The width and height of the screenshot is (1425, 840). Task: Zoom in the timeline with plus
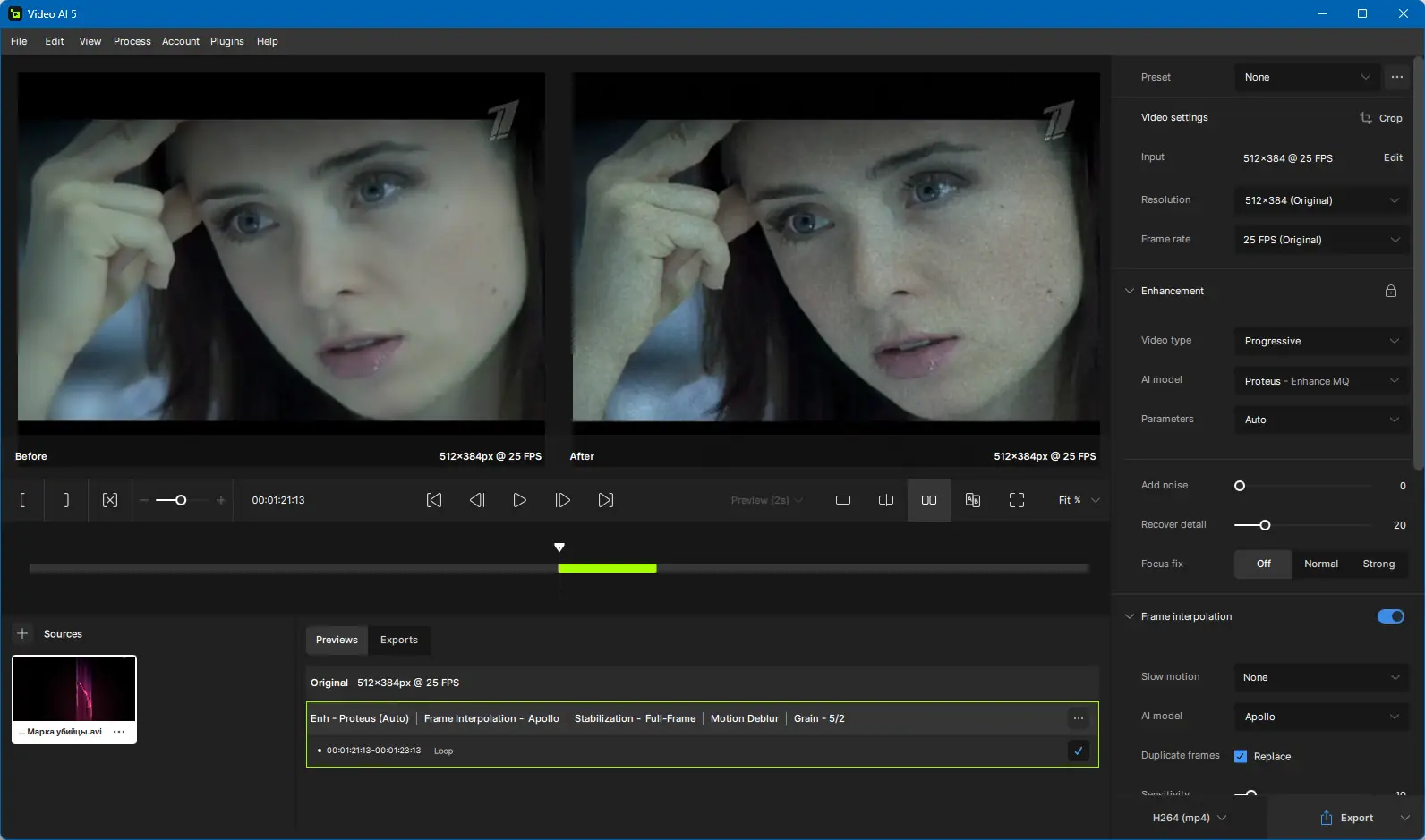pyautogui.click(x=221, y=500)
